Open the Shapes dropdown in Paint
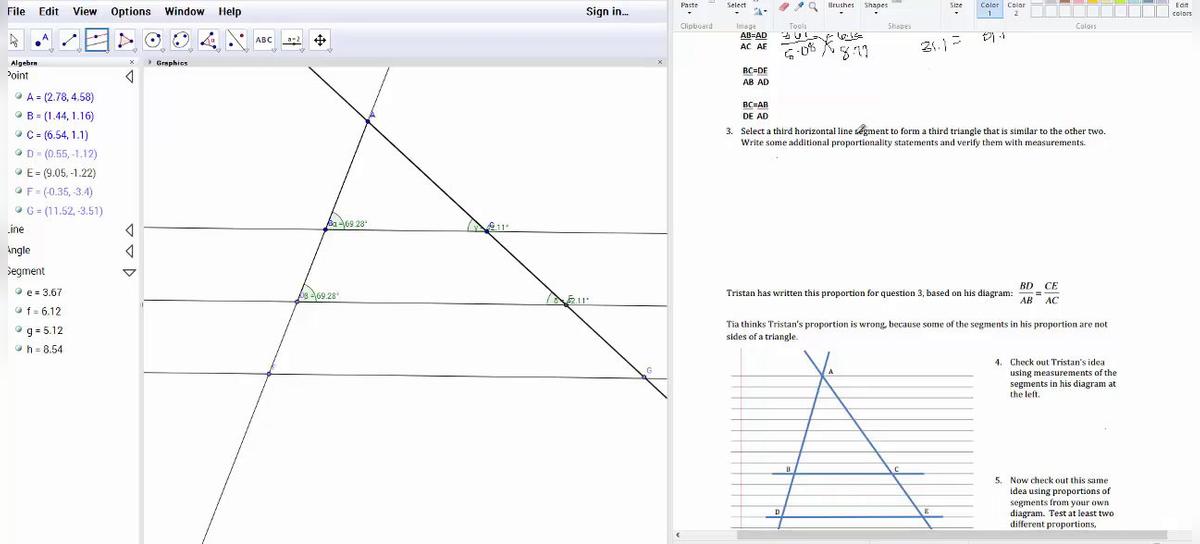This screenshot has width=1200, height=544. point(876,14)
